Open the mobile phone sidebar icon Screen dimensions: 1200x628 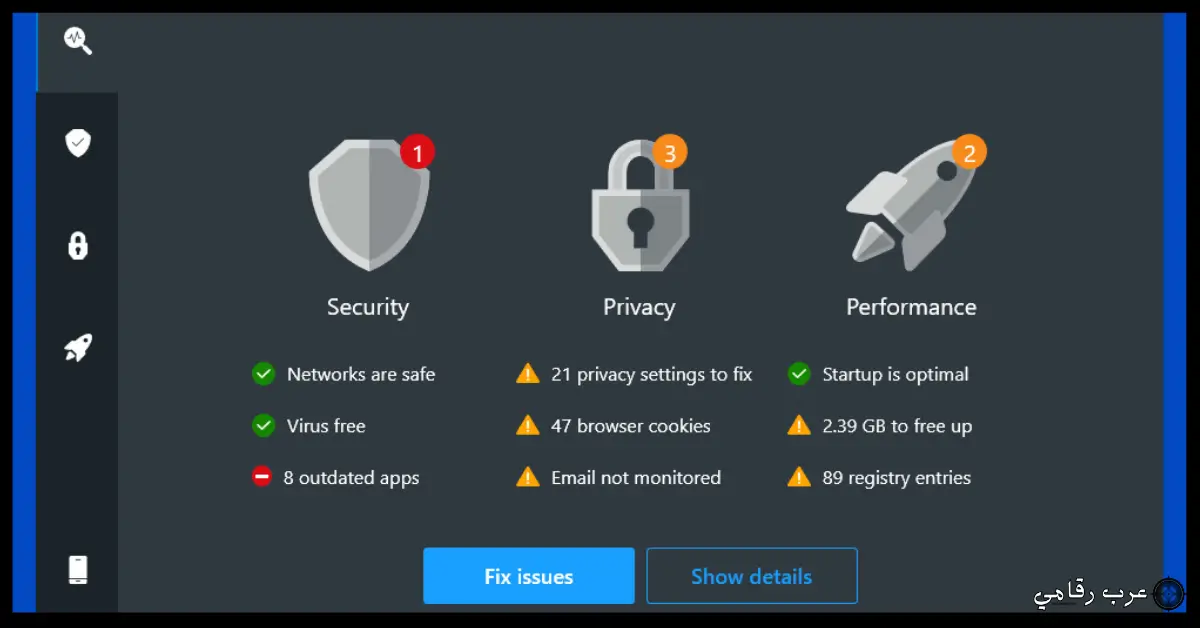tap(78, 569)
